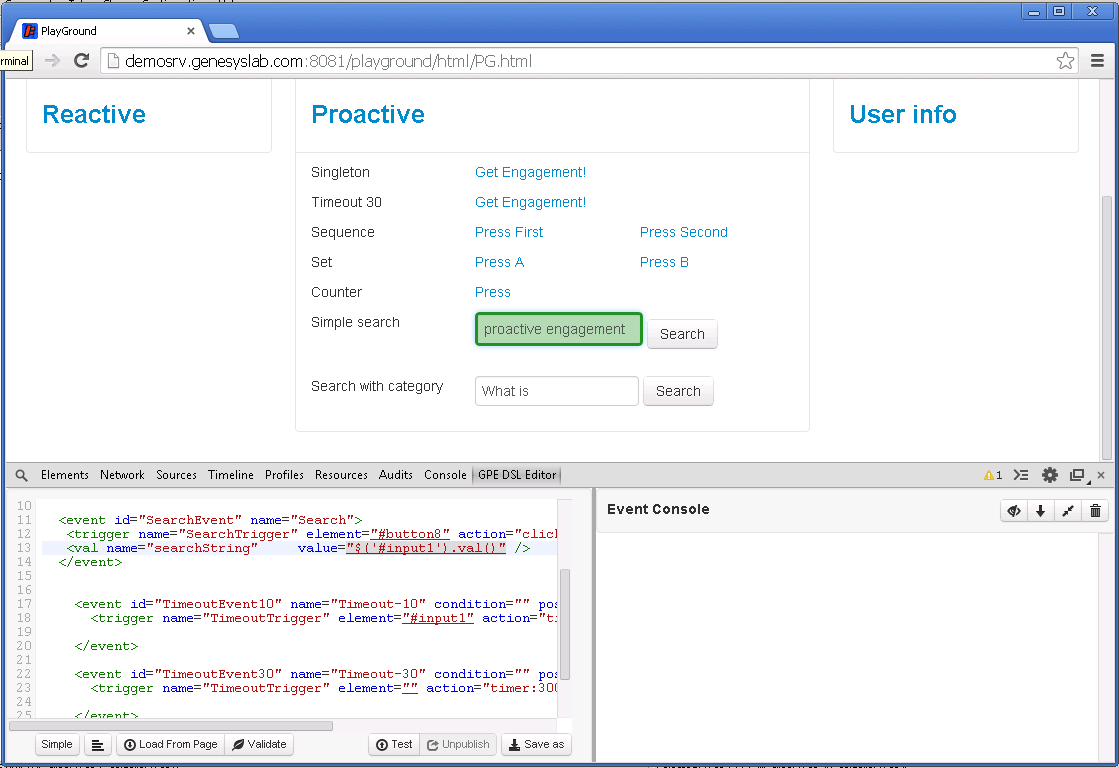Screen dimensions: 1119x768
Task: Click the Proactive heading
Action: point(368,114)
